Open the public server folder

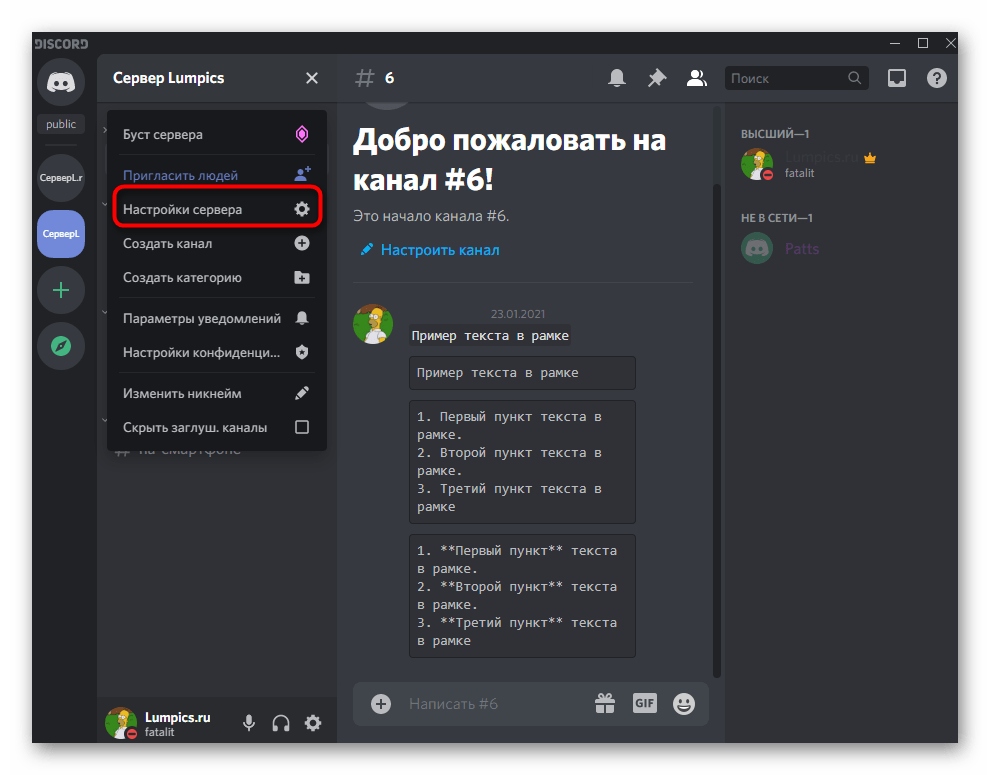pos(61,124)
